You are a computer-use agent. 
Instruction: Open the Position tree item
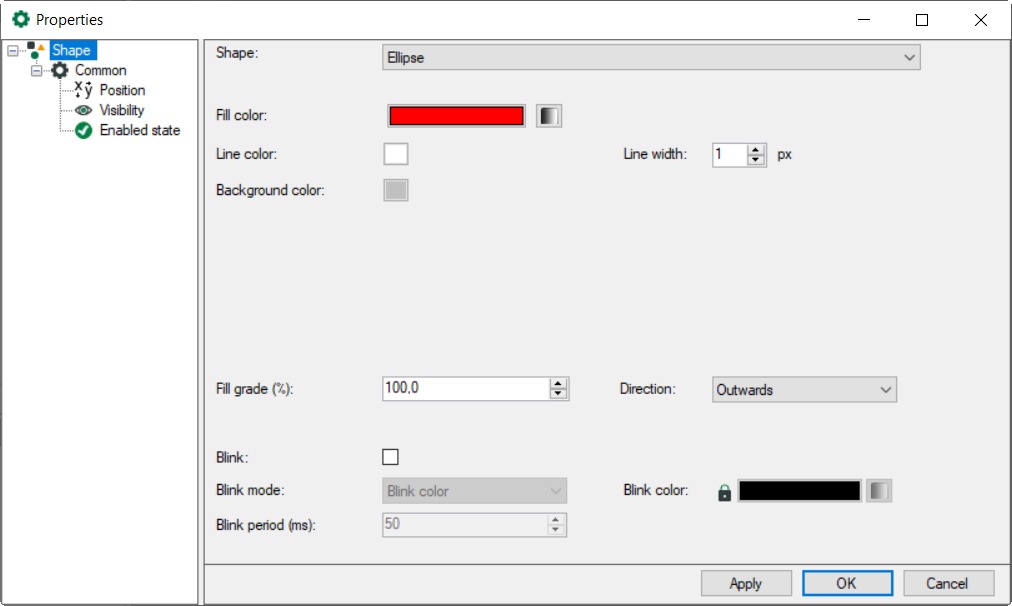click(123, 90)
